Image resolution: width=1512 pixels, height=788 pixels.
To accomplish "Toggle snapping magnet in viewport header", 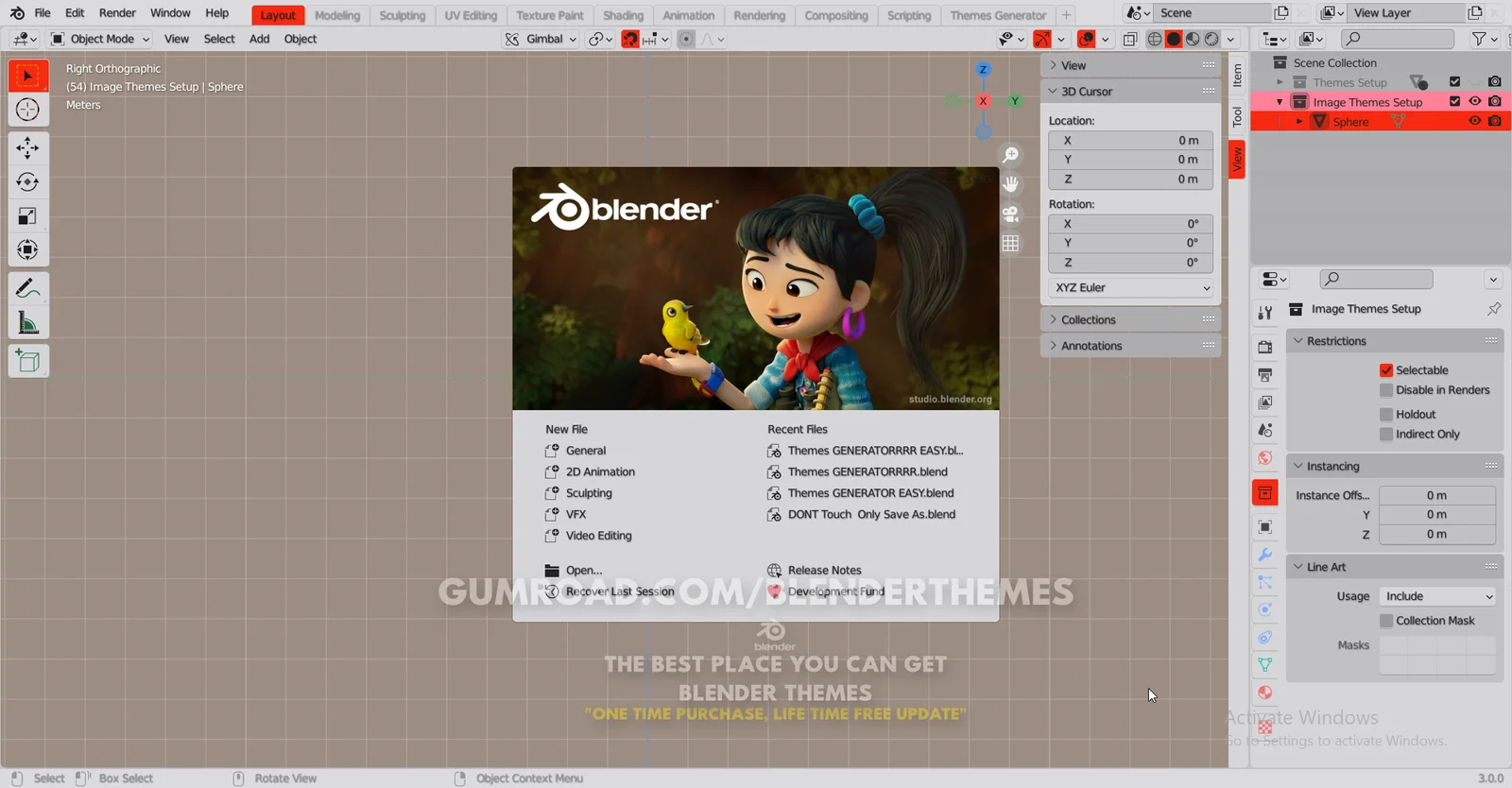I will coord(630,39).
